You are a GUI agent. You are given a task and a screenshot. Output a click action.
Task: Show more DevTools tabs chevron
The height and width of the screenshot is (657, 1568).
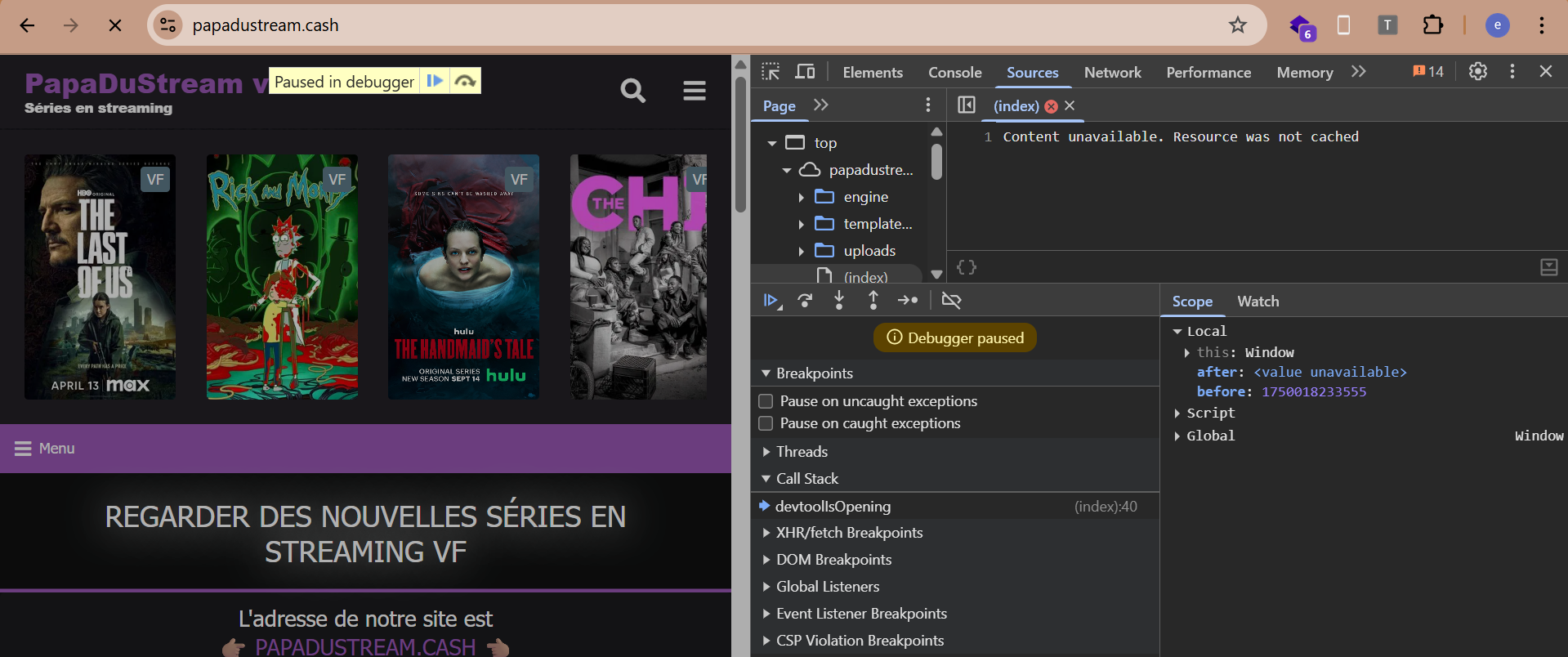click(x=1358, y=72)
